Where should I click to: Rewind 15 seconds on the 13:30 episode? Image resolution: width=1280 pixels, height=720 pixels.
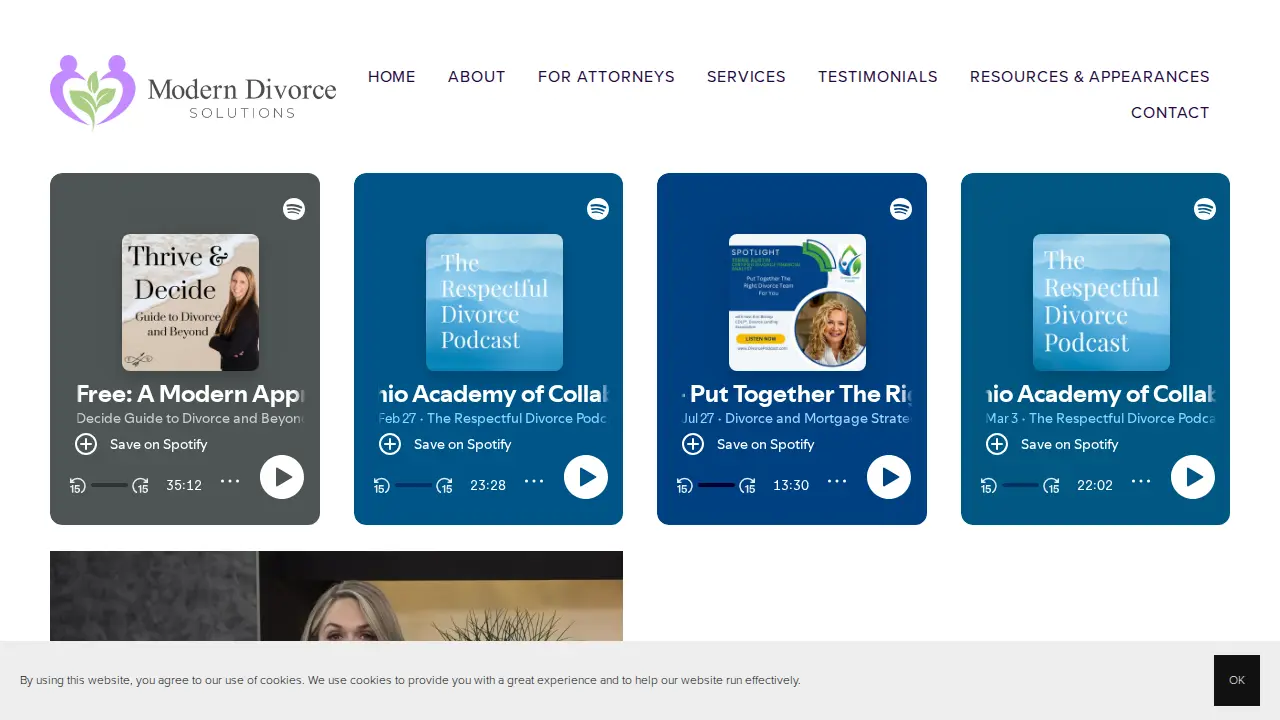pyautogui.click(x=684, y=486)
